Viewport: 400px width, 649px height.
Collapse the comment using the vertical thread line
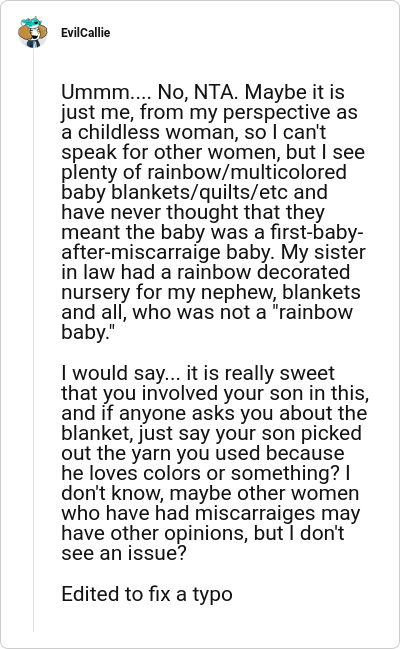tap(33, 339)
